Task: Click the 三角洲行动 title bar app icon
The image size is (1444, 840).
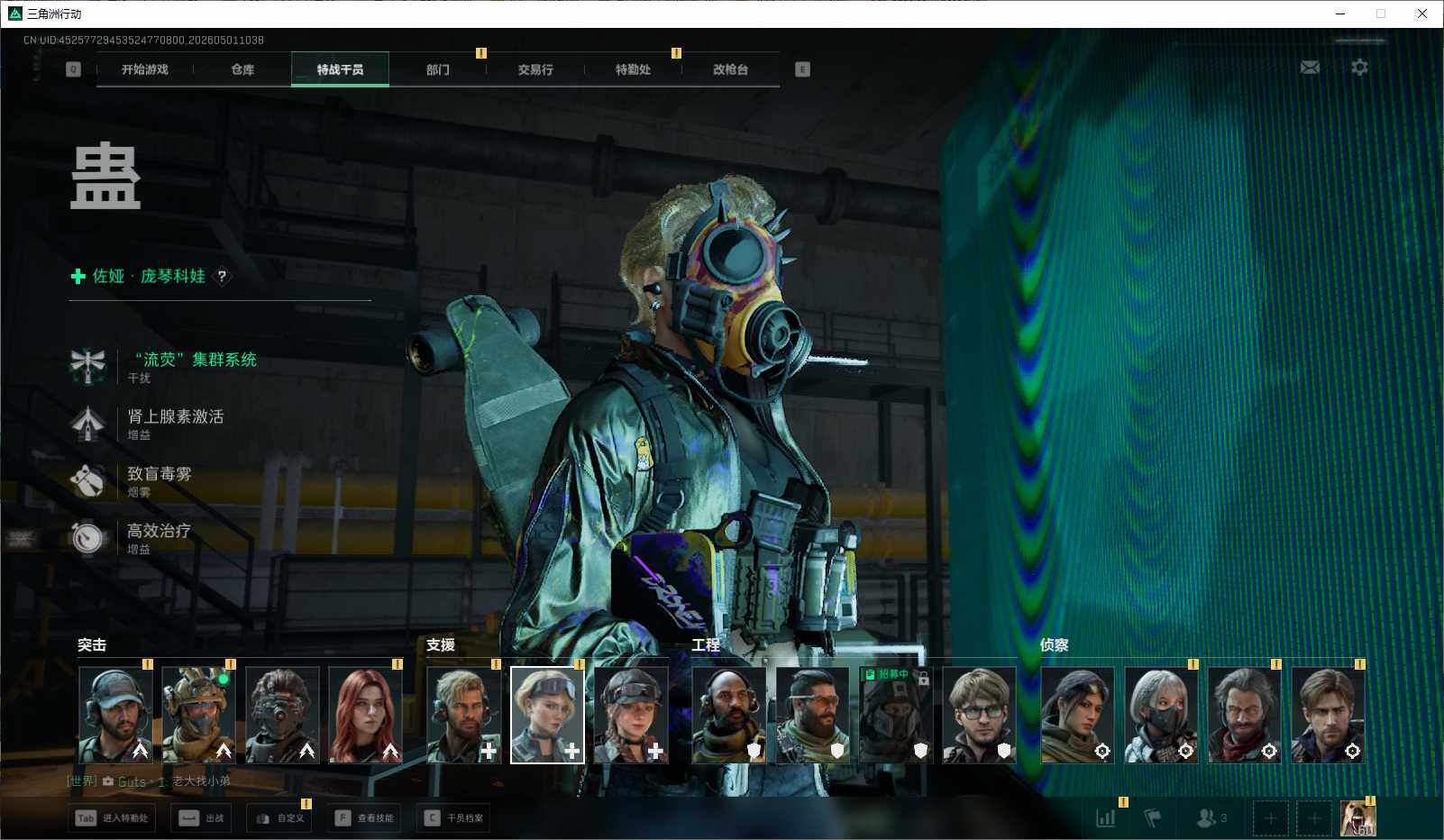Action: point(15,14)
